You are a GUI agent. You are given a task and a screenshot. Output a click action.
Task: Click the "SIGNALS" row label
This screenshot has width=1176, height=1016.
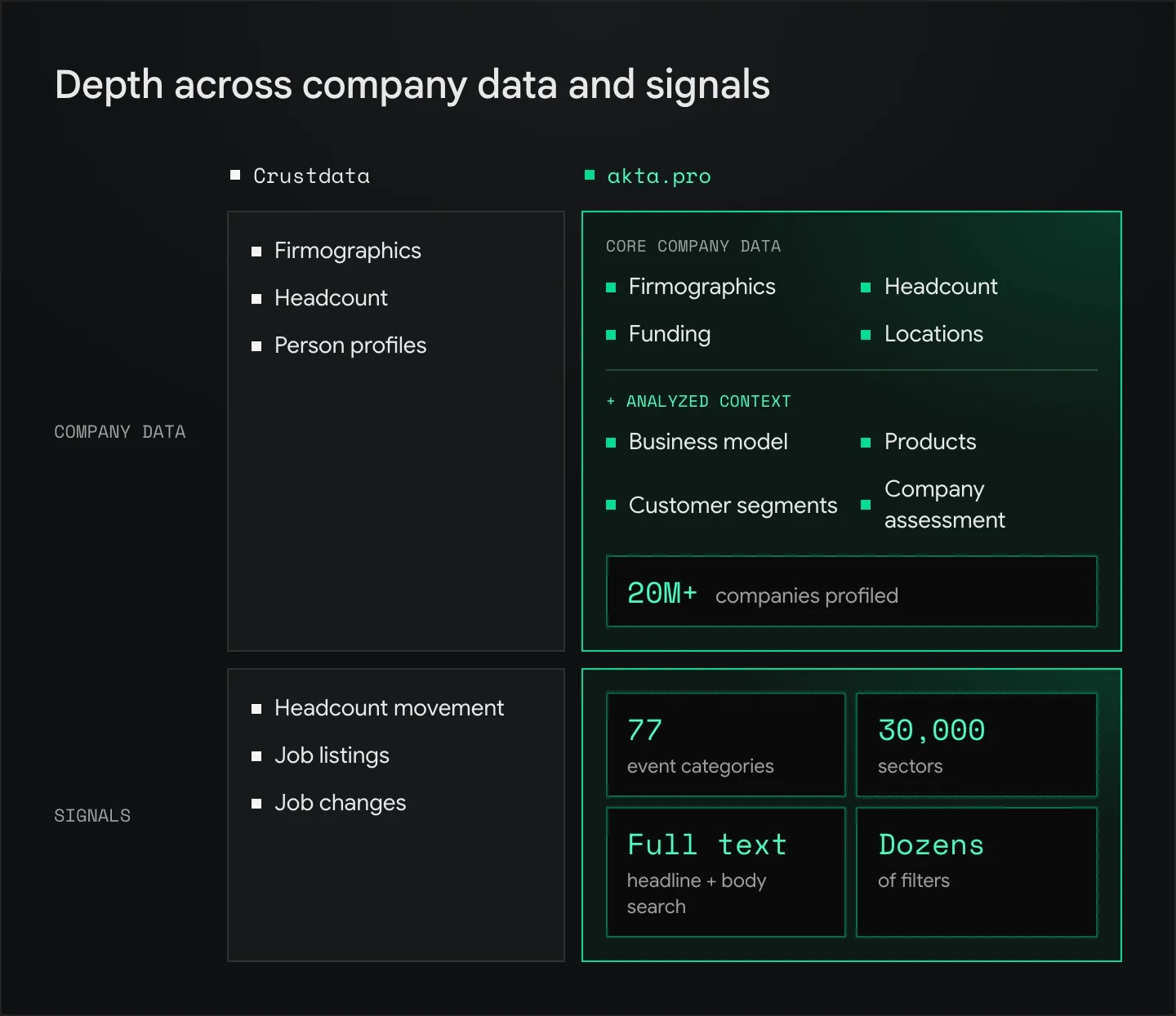tap(92, 816)
